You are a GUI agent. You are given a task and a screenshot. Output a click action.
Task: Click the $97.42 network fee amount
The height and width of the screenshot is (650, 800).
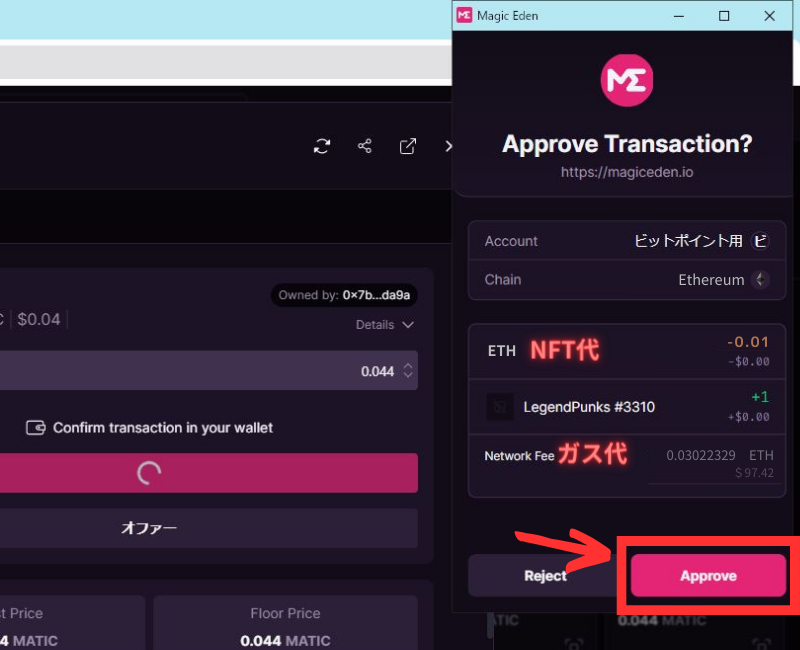click(x=754, y=473)
